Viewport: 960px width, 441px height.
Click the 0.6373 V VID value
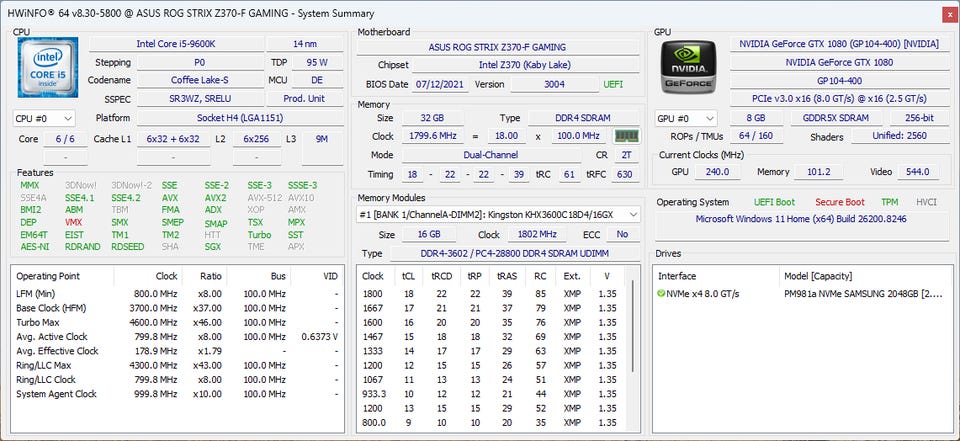pos(320,337)
